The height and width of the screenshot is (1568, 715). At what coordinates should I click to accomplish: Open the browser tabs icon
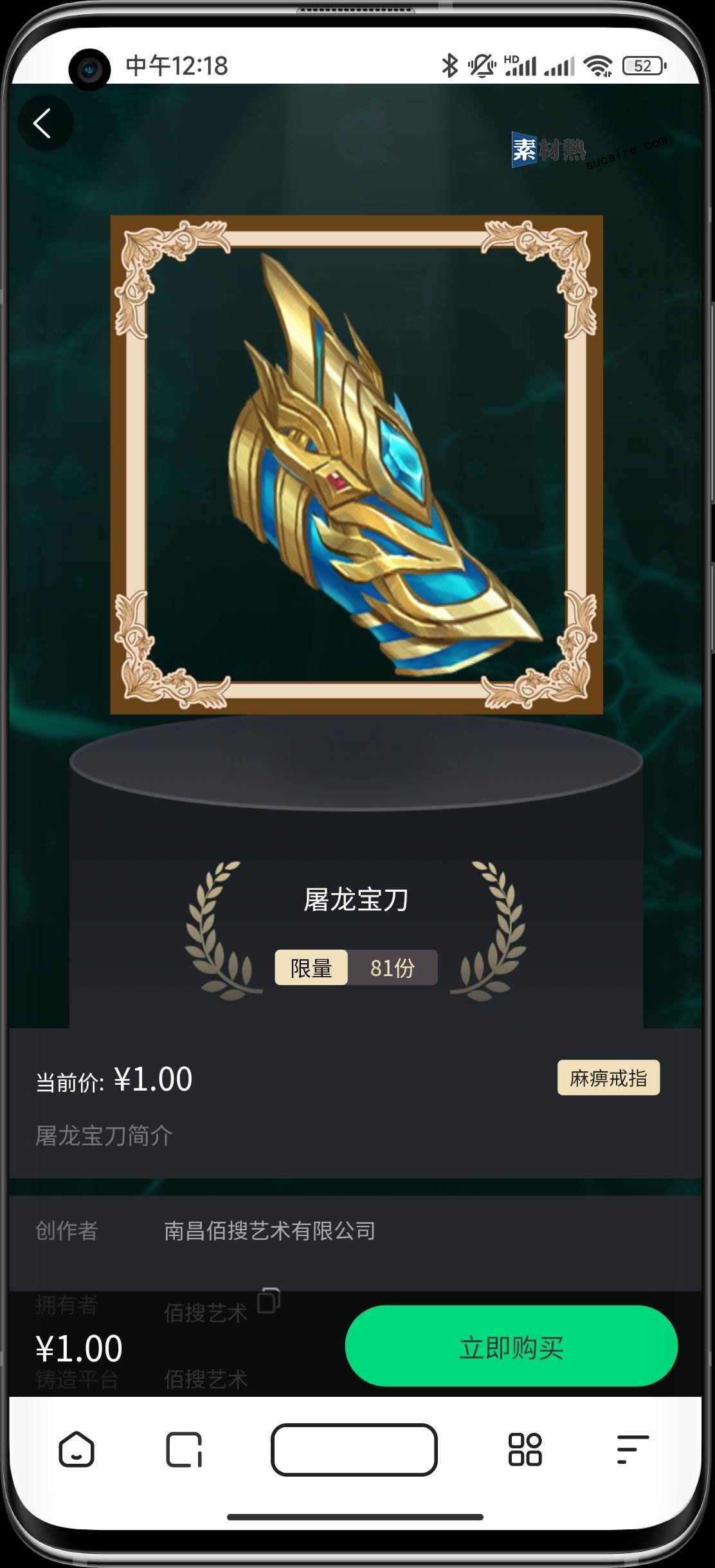click(184, 1450)
